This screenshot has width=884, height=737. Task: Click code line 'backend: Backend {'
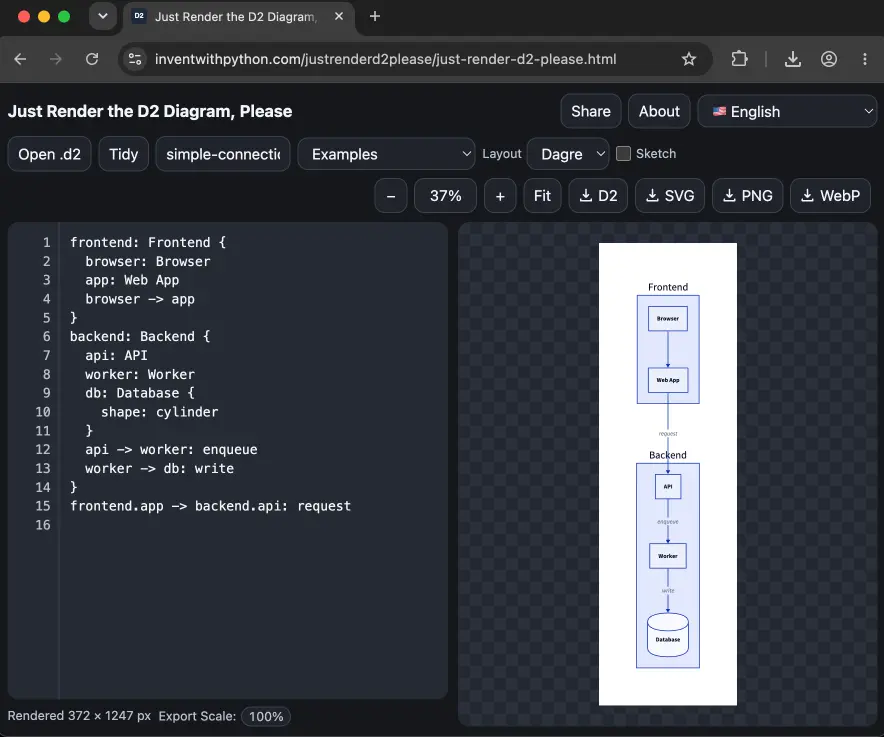(x=140, y=337)
